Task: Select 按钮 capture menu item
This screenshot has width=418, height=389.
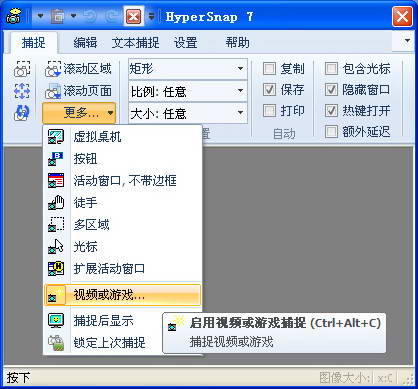Action: coord(123,159)
